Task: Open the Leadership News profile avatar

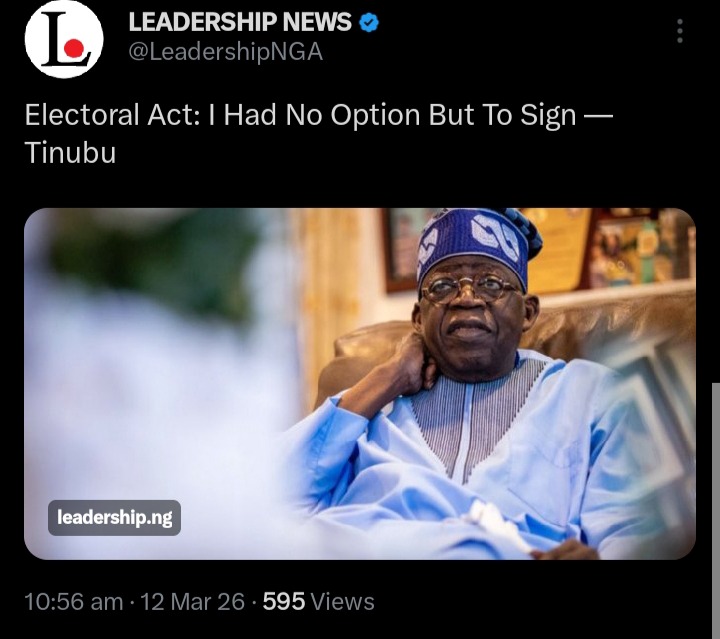Action: click(x=64, y=39)
